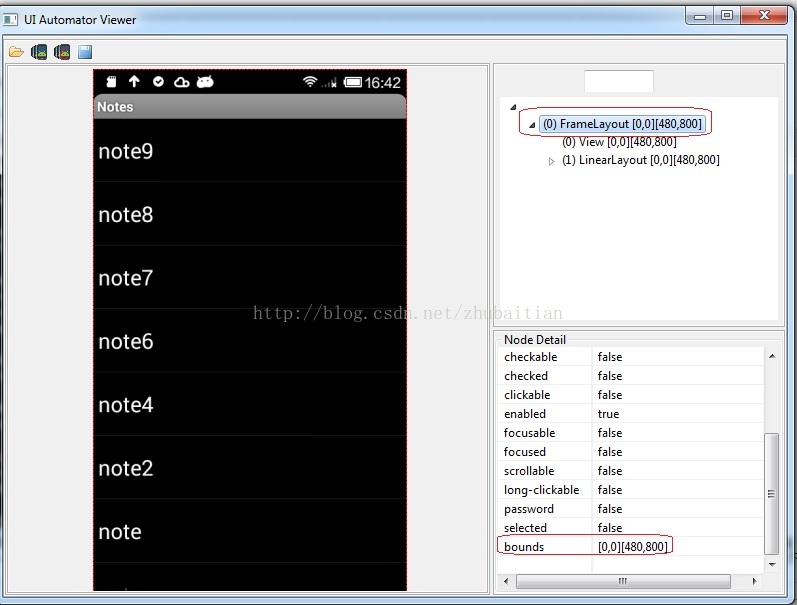Viewport: 797px width, 605px height.
Task: Select the long-clickable property row
Action: tap(631, 490)
